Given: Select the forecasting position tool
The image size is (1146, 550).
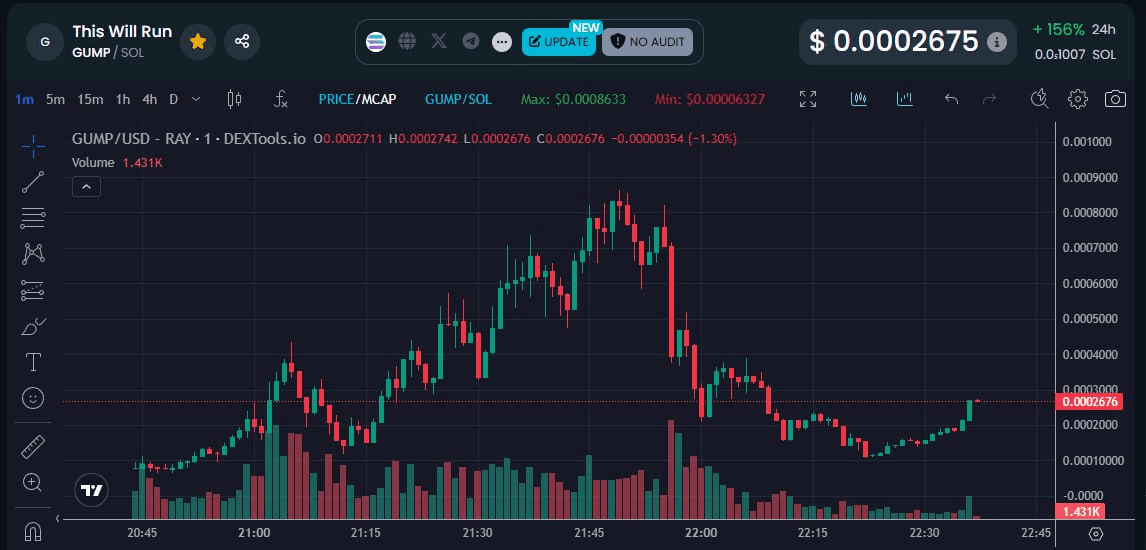Looking at the screenshot, I should pos(33,290).
